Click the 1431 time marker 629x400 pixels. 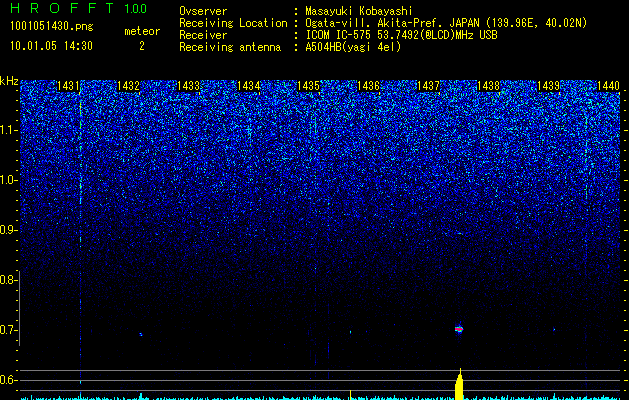[68, 86]
